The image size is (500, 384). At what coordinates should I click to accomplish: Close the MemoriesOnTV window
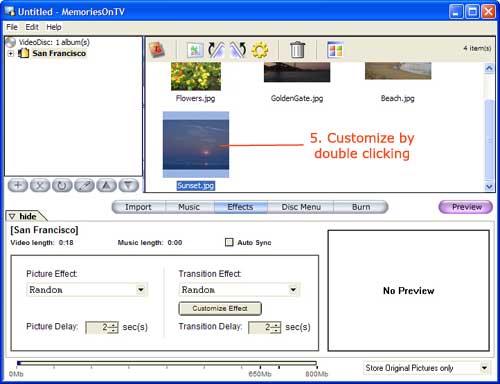(x=489, y=12)
